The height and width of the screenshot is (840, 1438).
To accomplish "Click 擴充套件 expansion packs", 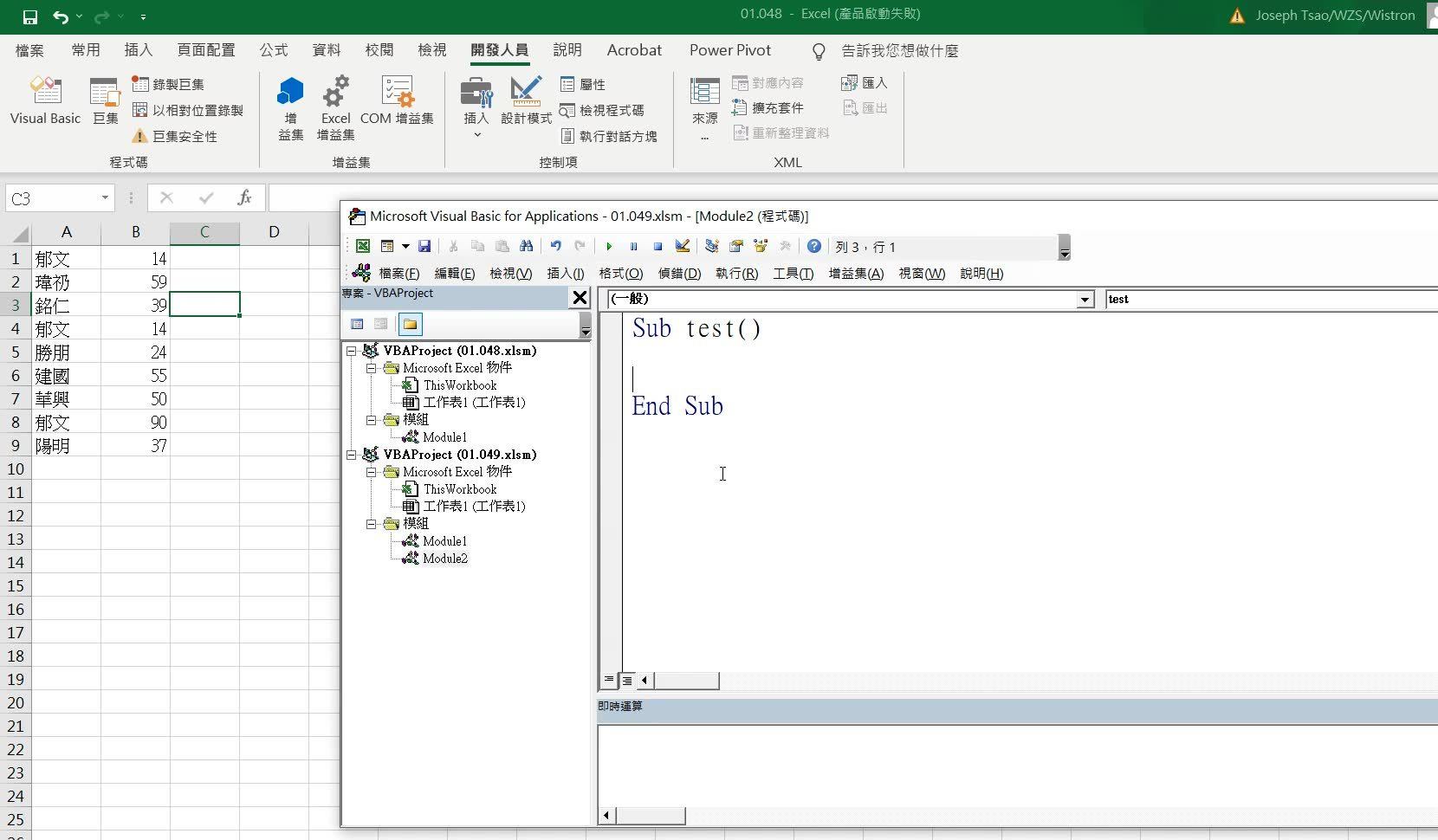I will (x=768, y=107).
